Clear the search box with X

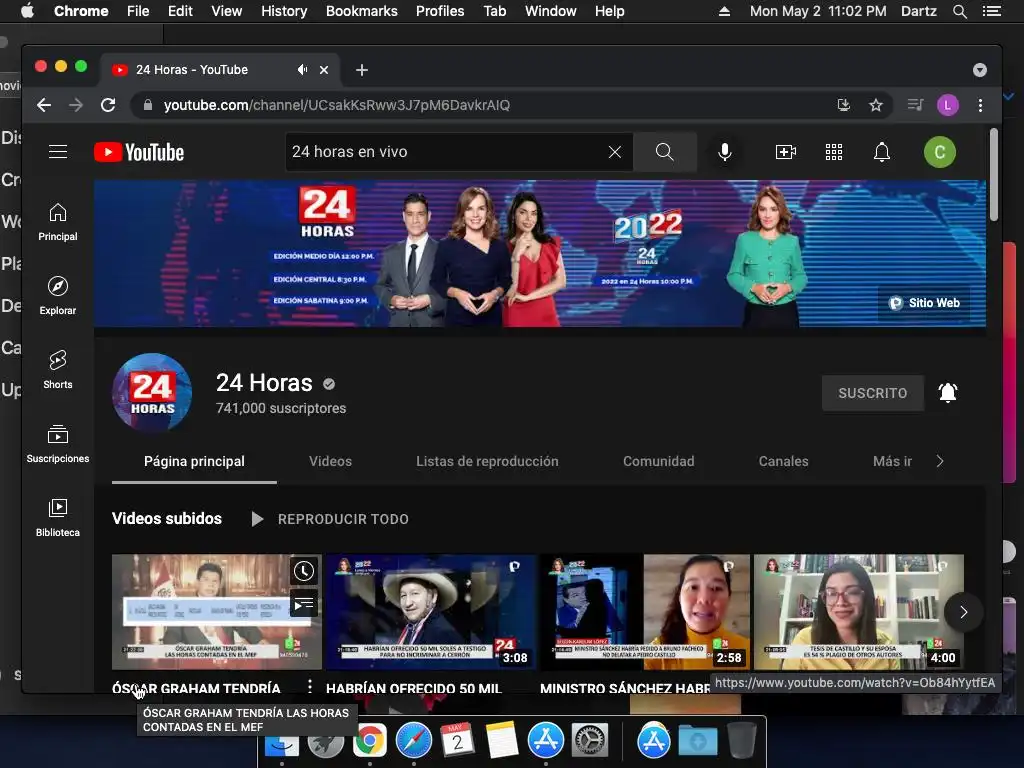click(x=615, y=152)
